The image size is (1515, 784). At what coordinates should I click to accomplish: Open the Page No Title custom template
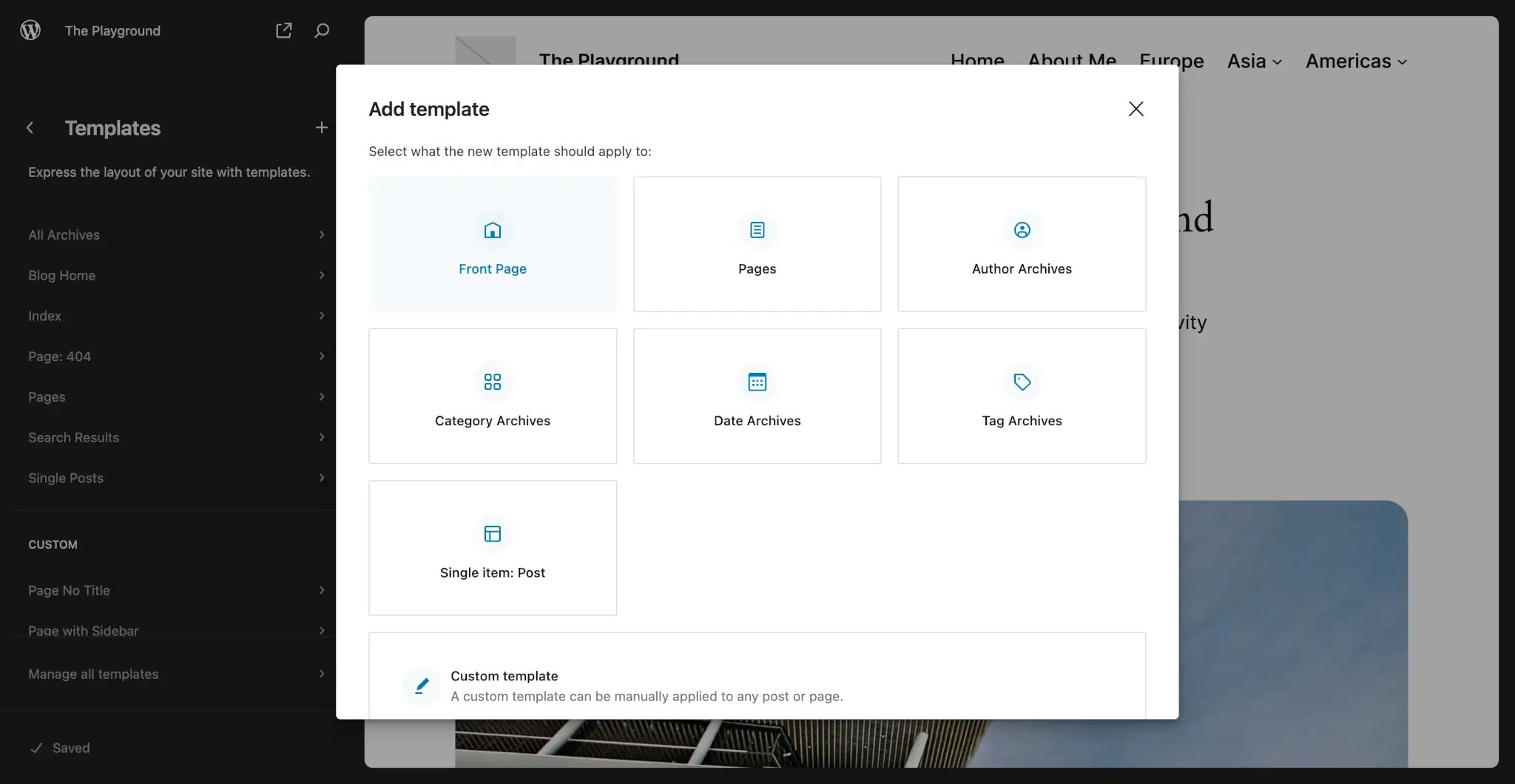(x=176, y=590)
